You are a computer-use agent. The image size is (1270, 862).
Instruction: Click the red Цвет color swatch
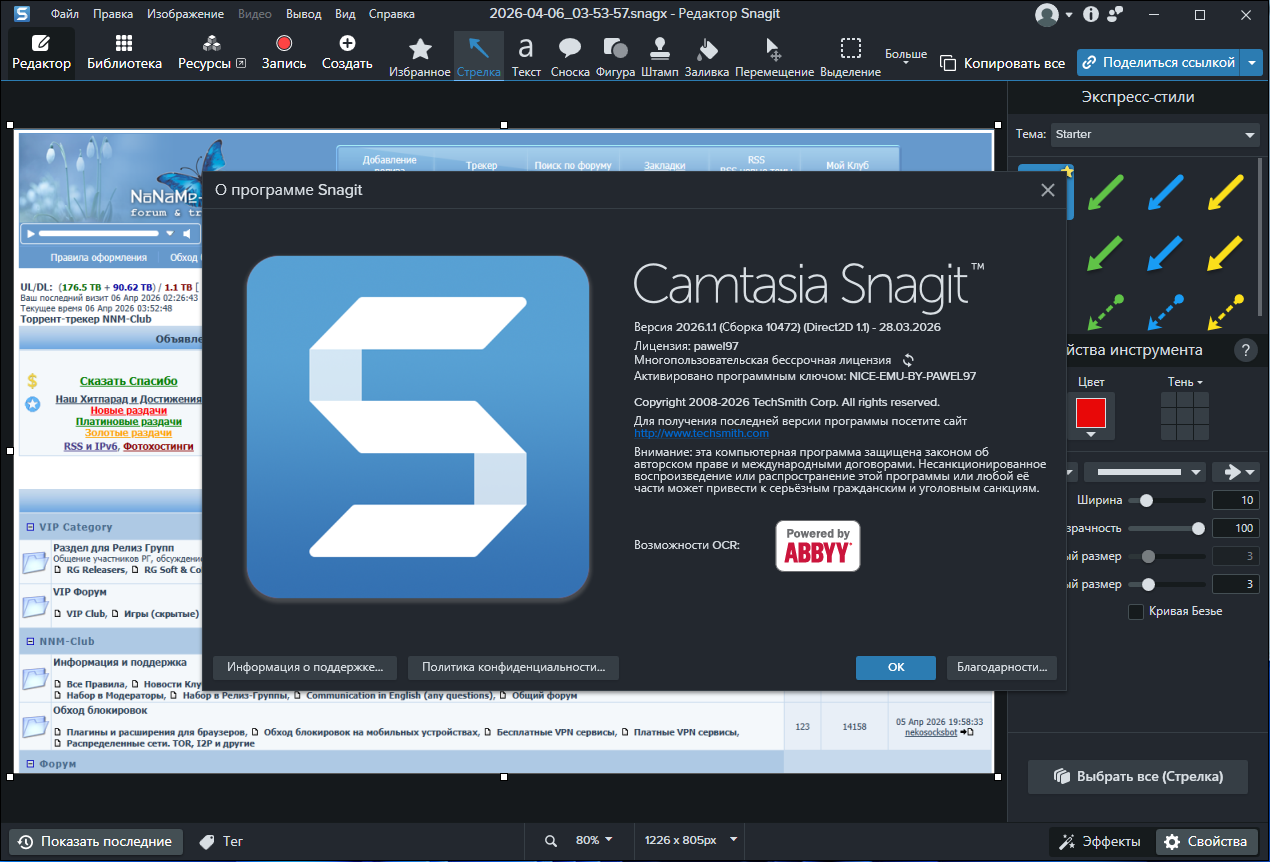coord(1091,413)
